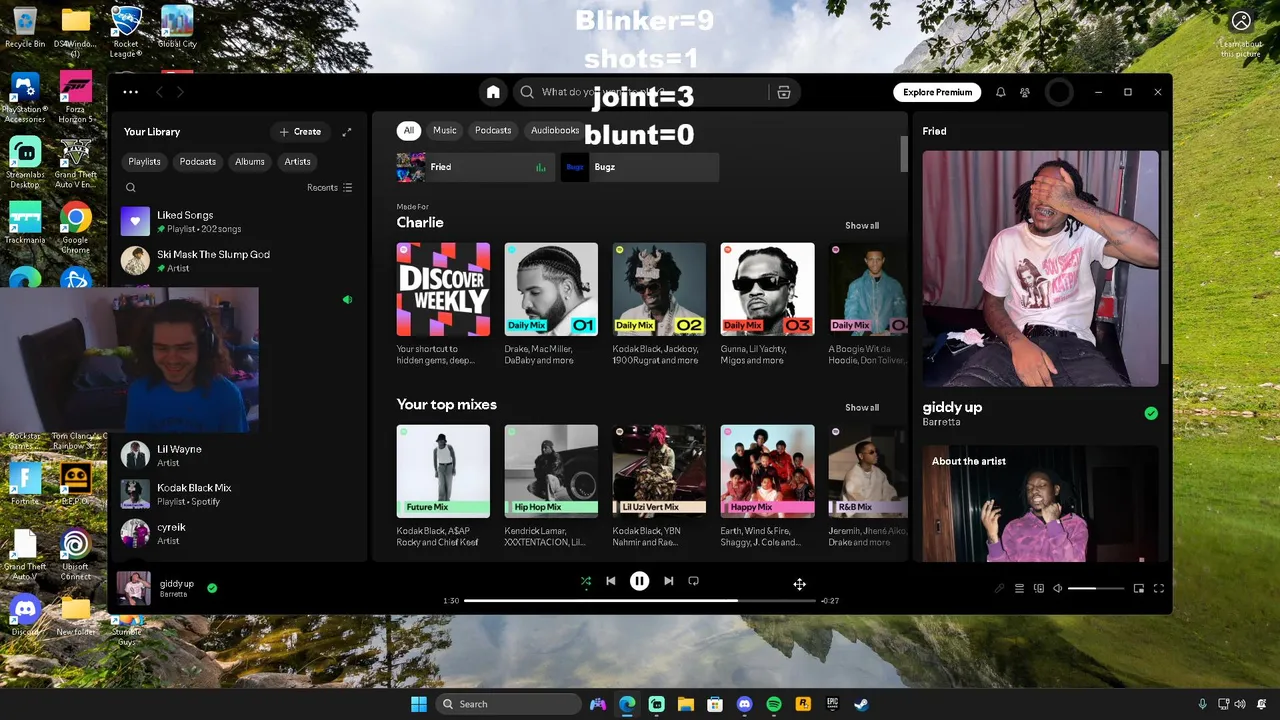Open Steam from the taskbar

click(861, 704)
